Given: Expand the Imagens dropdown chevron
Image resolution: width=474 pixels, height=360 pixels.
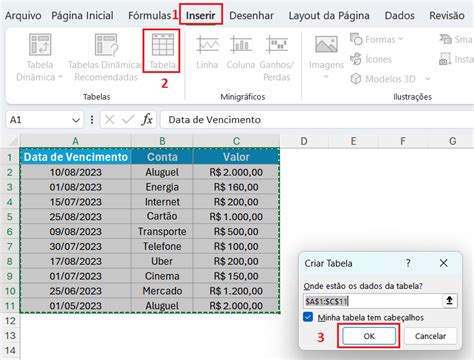Looking at the screenshot, I should click(x=326, y=77).
